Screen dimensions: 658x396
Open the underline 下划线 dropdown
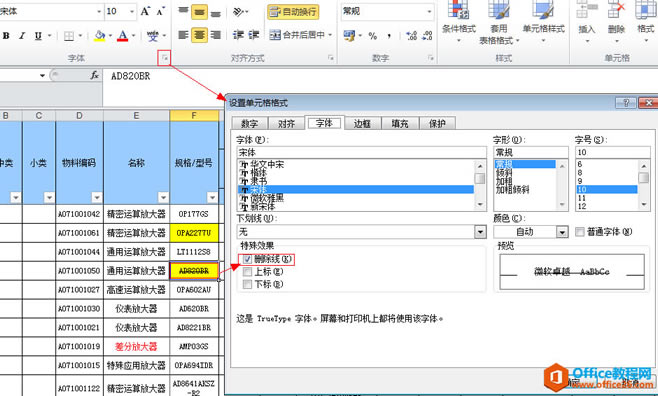point(480,232)
